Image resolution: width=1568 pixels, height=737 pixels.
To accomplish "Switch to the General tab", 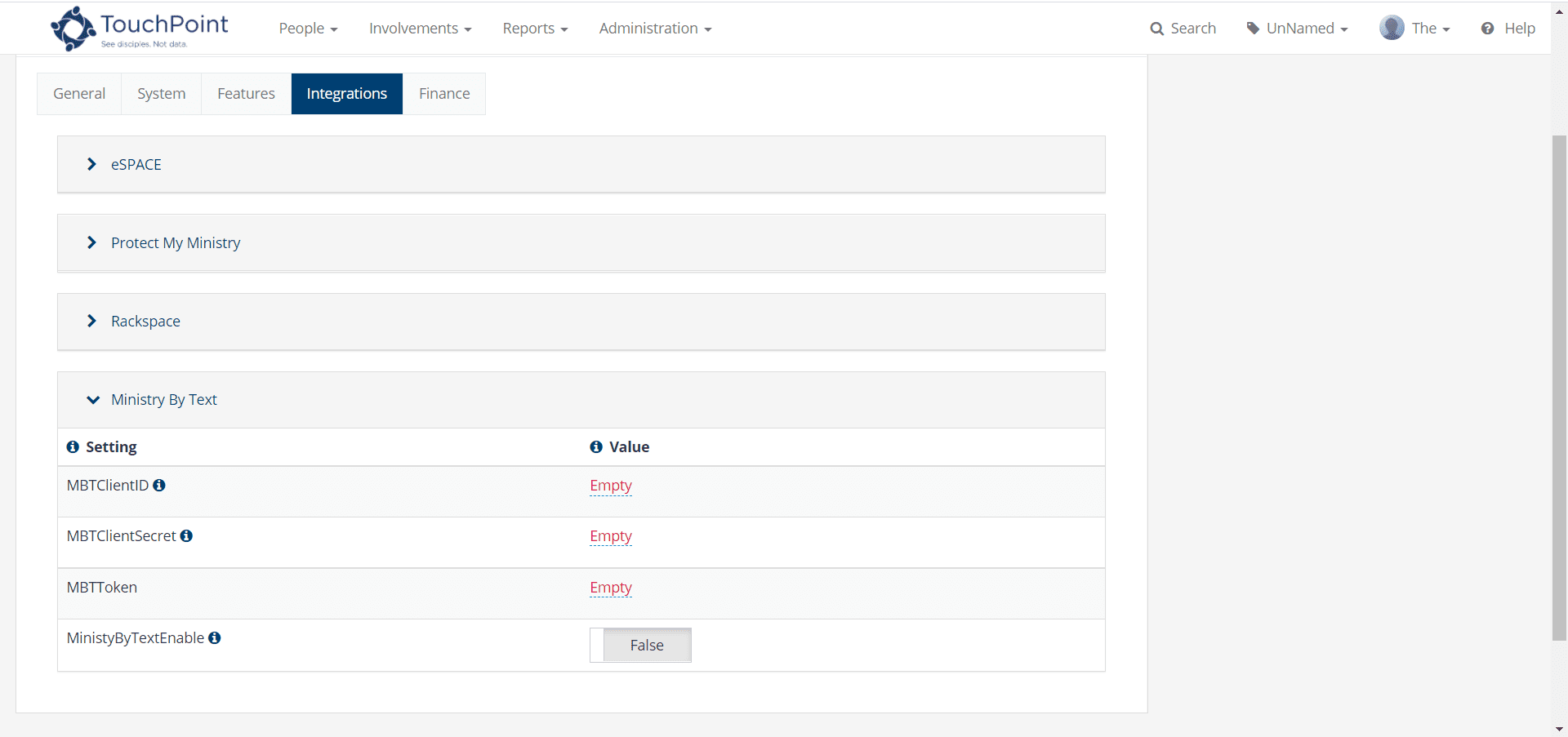I will [x=79, y=94].
